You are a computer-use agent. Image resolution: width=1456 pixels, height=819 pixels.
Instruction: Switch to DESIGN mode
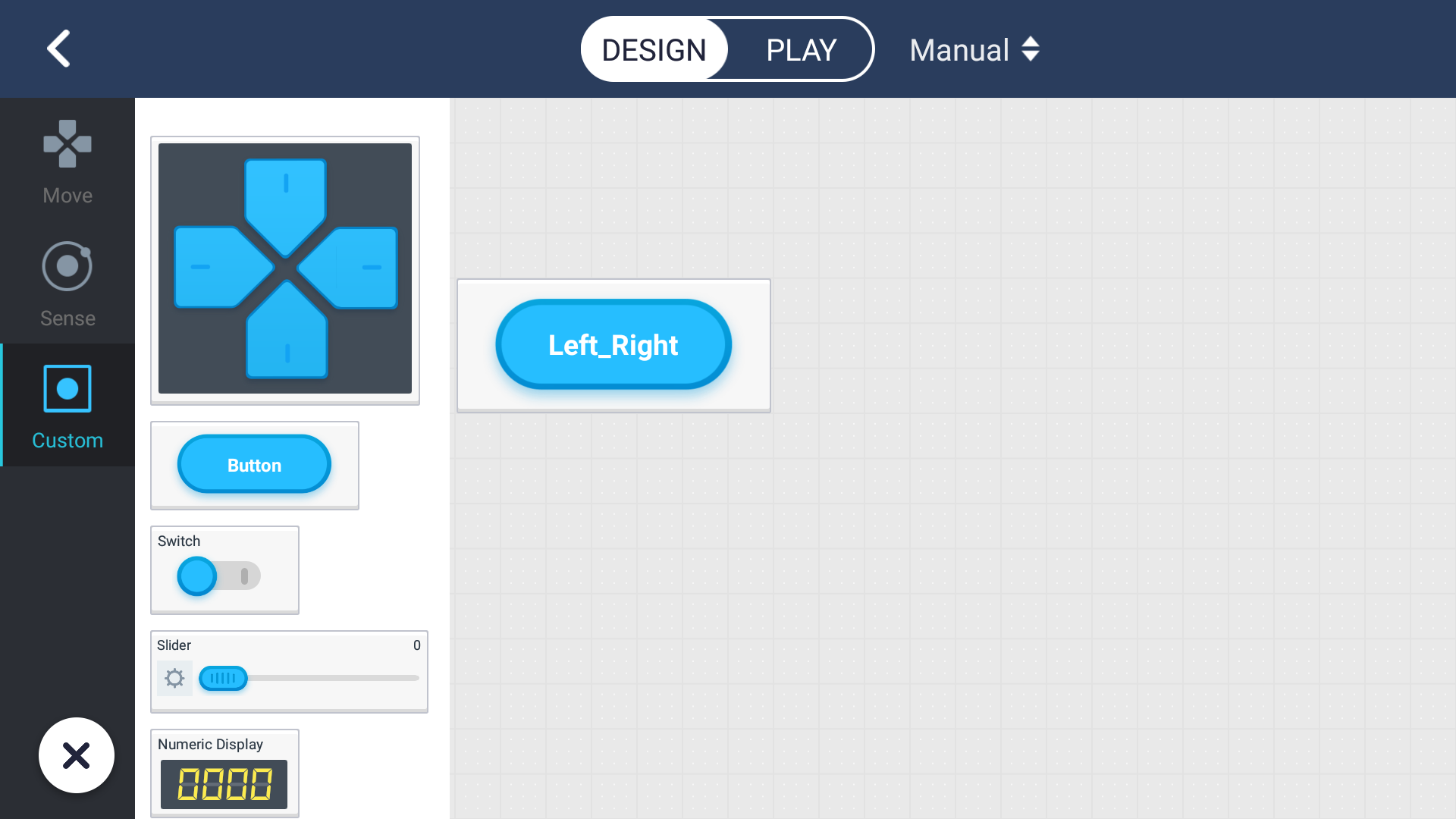click(x=654, y=49)
